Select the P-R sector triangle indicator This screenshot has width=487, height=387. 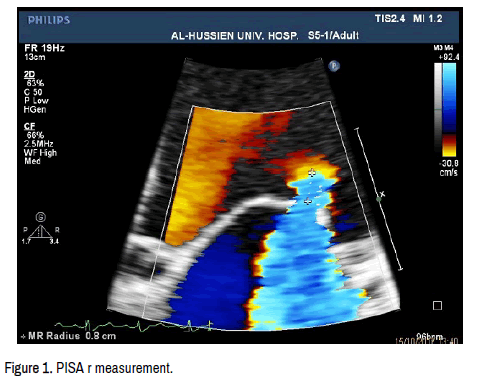coord(40,231)
